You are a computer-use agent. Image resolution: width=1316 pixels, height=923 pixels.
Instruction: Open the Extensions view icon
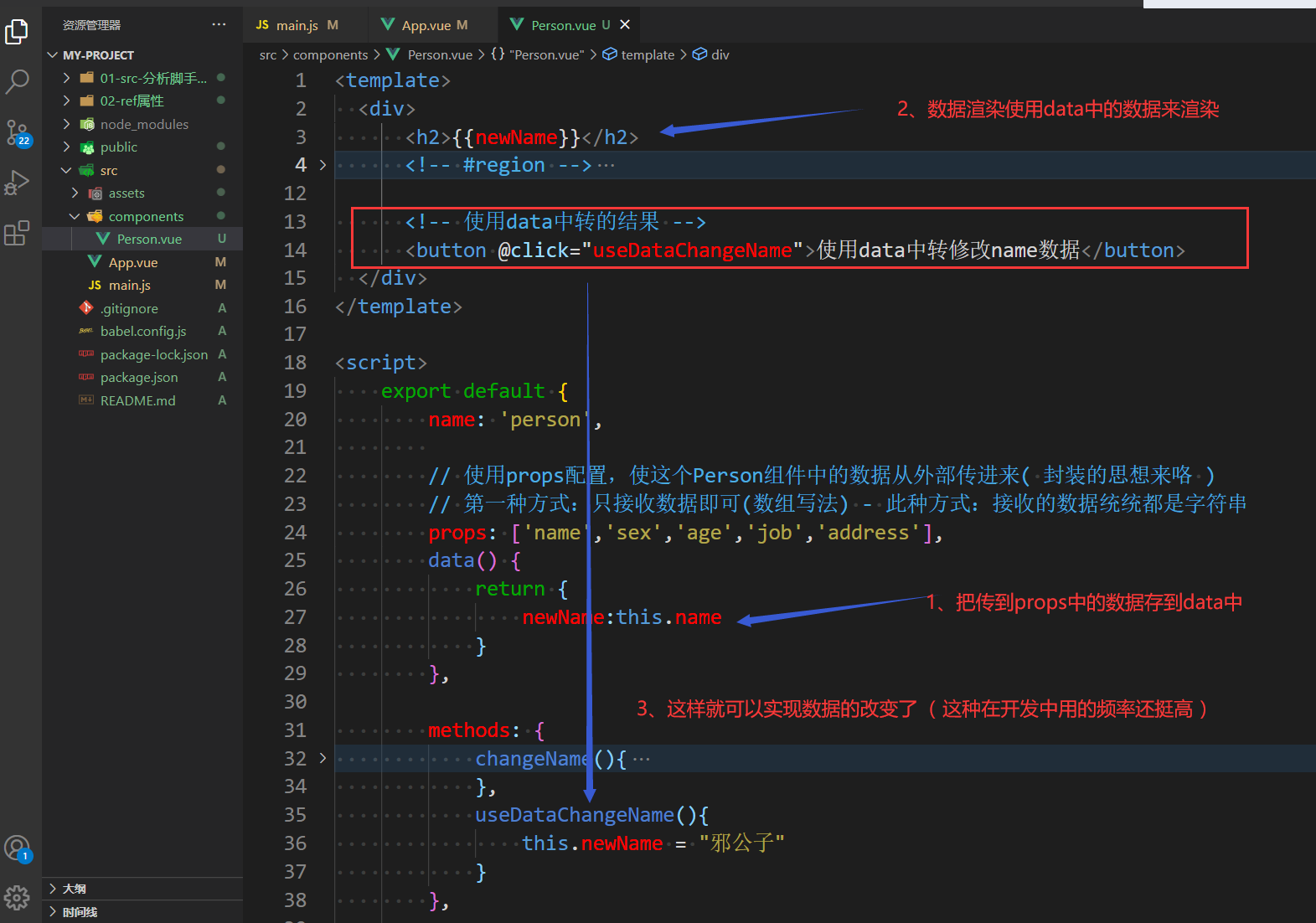click(17, 233)
